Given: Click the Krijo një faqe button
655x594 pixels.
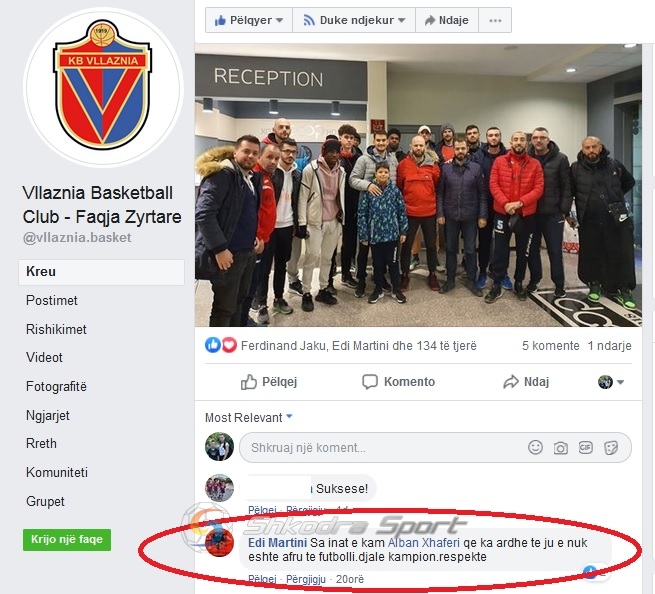Looking at the screenshot, I should pyautogui.click(x=67, y=539).
